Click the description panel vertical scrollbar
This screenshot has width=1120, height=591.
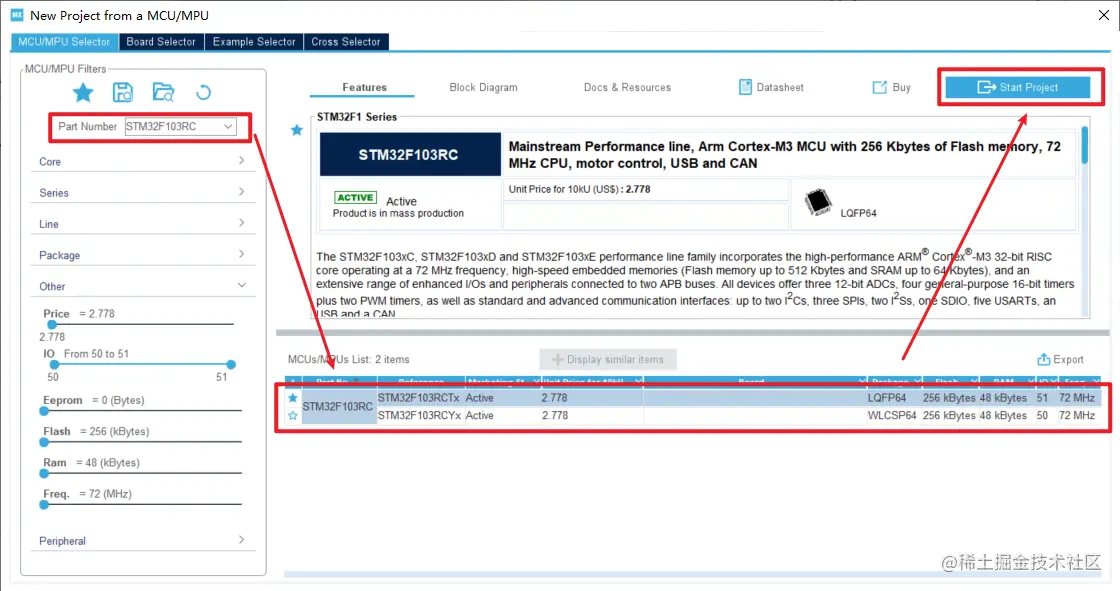(x=1085, y=146)
